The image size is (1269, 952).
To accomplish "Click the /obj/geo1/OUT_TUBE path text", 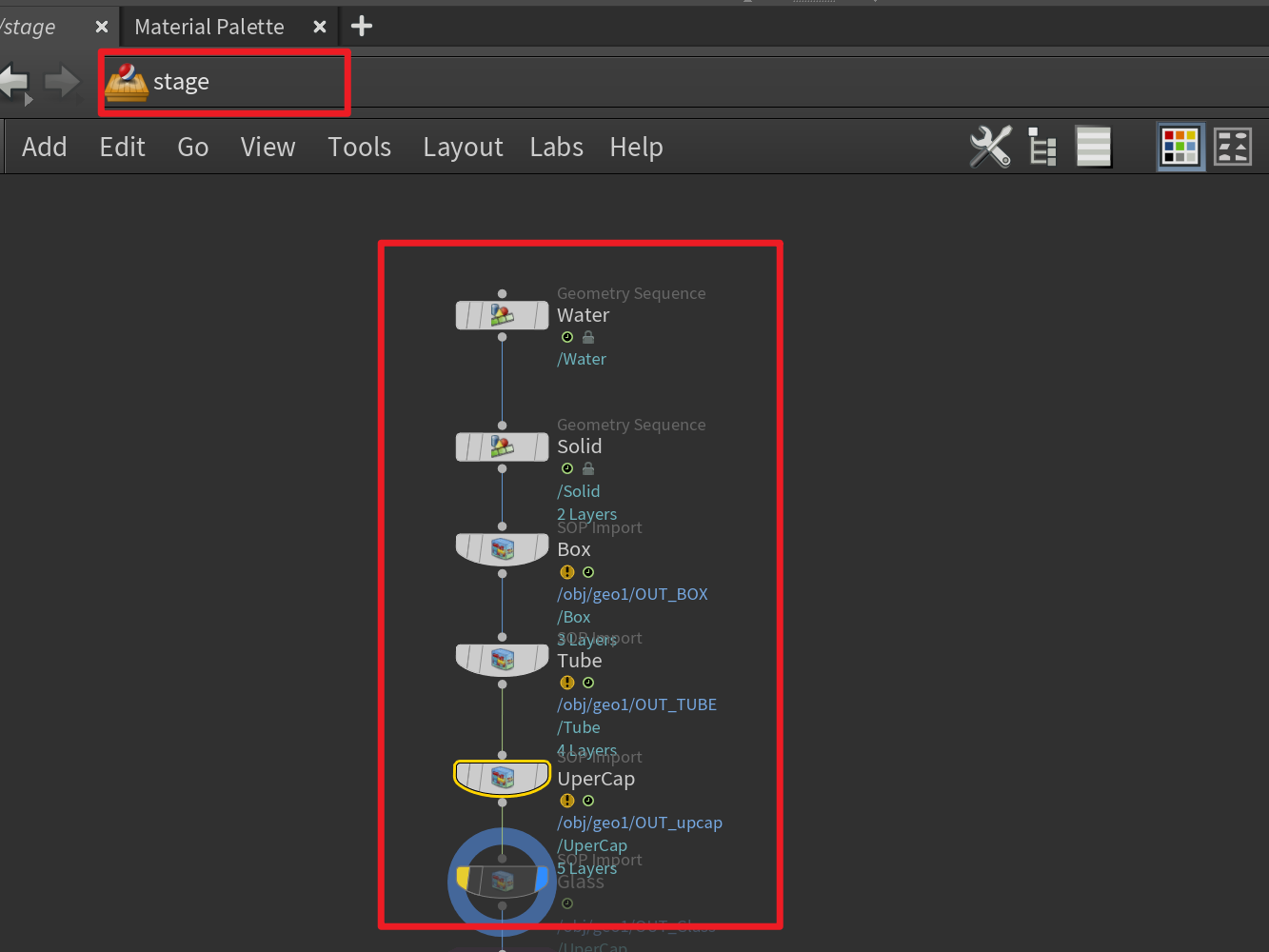I will pyautogui.click(x=637, y=704).
